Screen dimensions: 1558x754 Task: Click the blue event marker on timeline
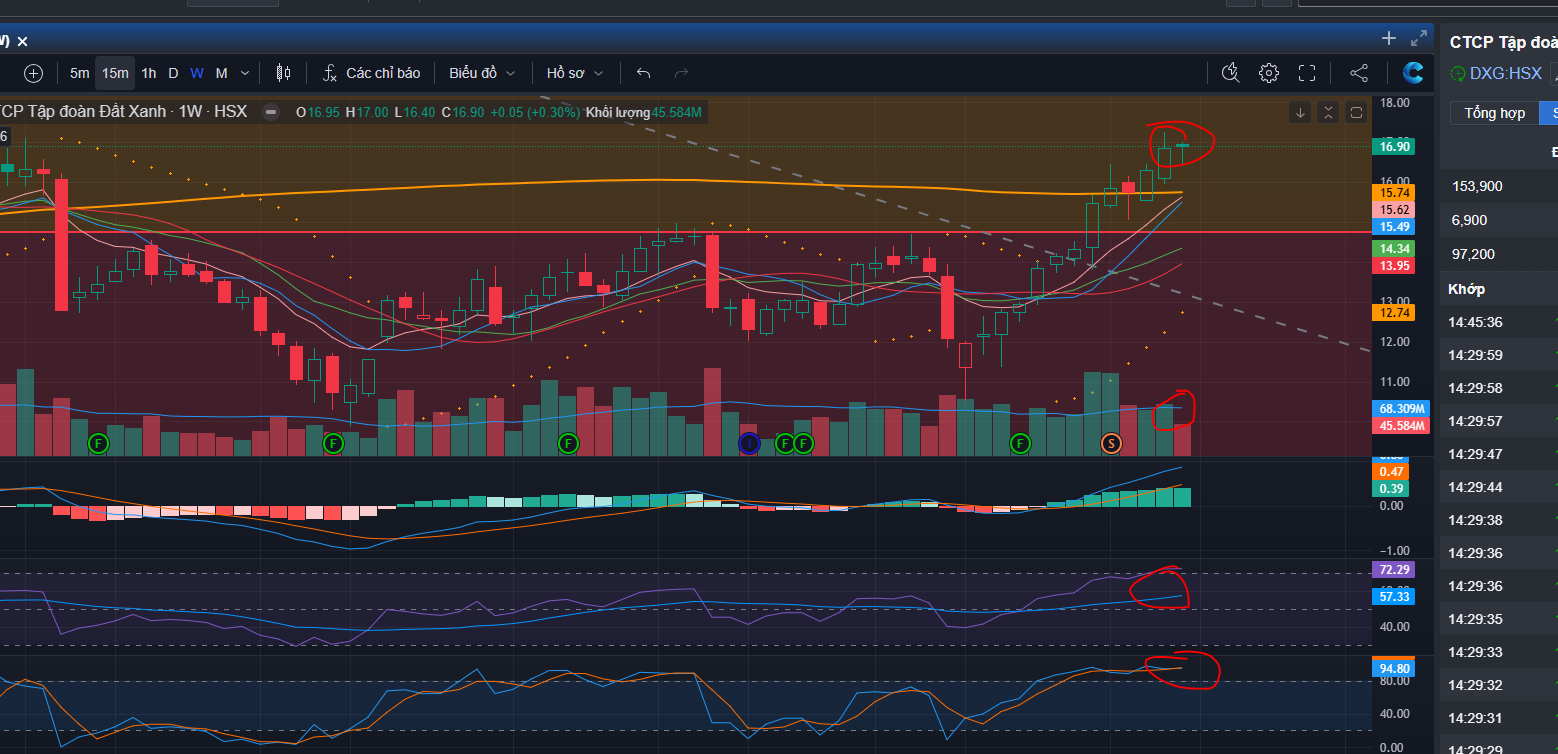(749, 443)
